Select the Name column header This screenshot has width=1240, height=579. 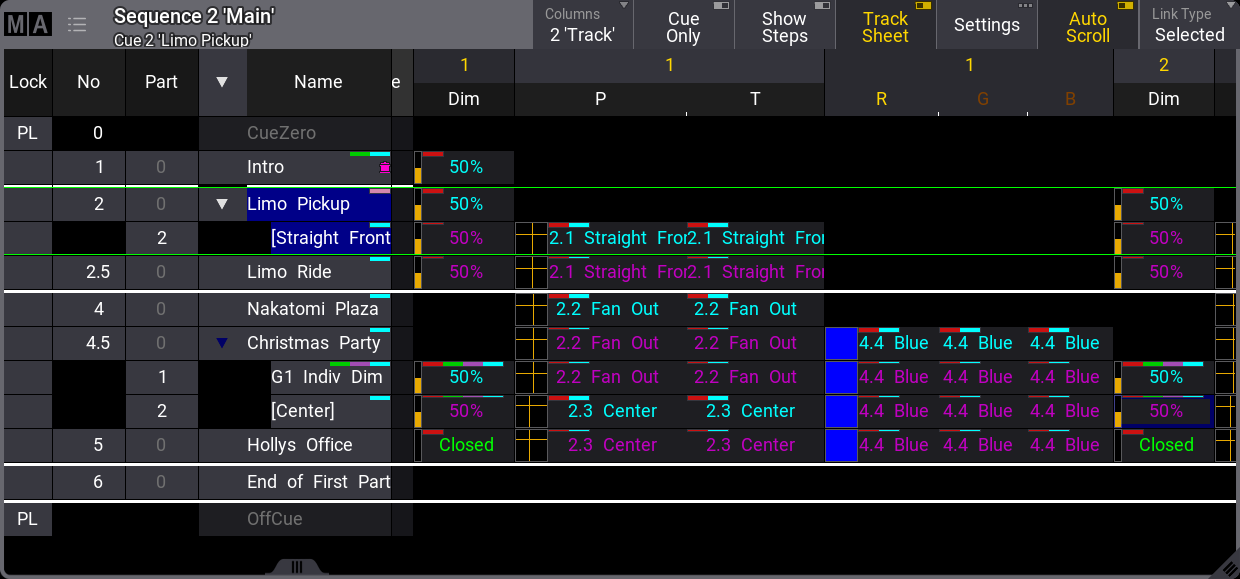[x=318, y=82]
